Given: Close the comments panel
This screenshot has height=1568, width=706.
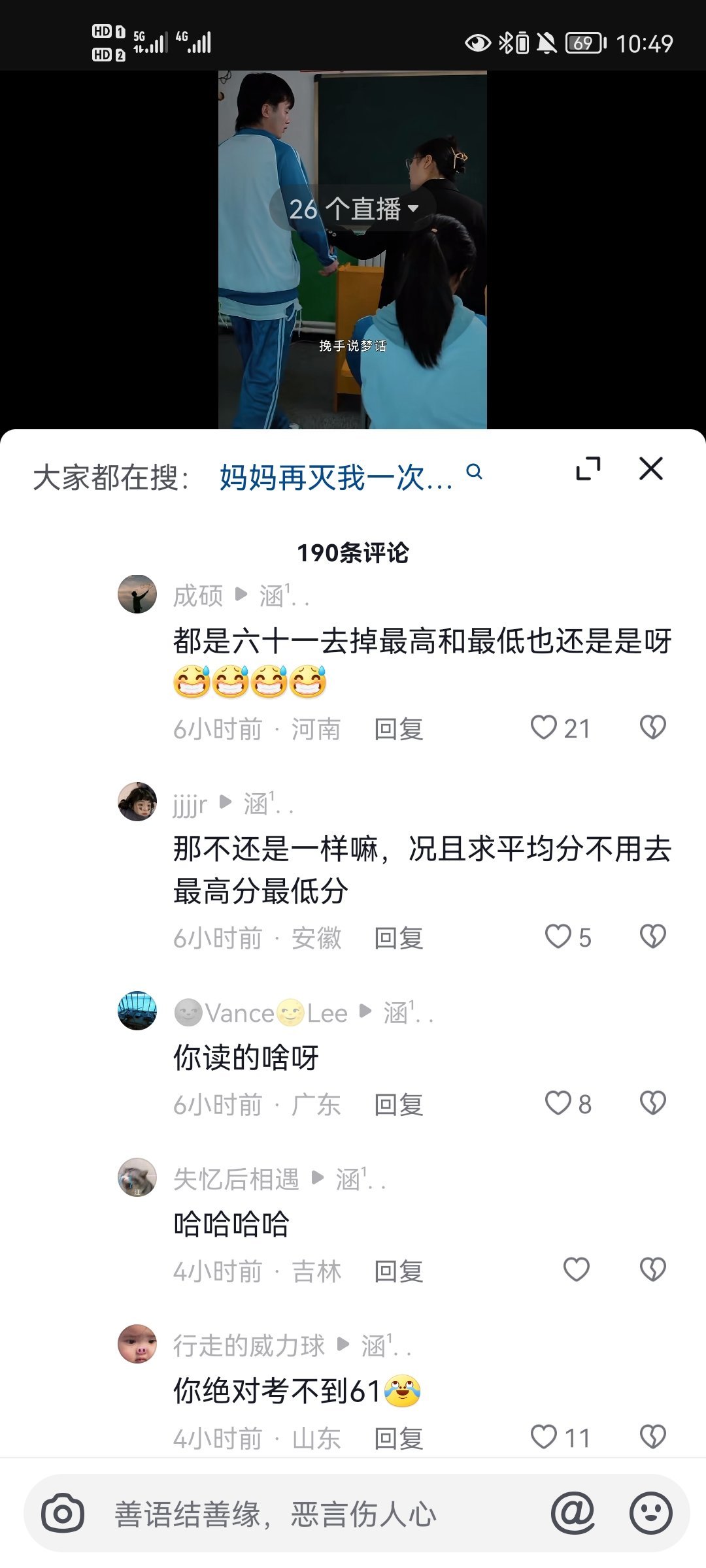Looking at the screenshot, I should (x=651, y=468).
